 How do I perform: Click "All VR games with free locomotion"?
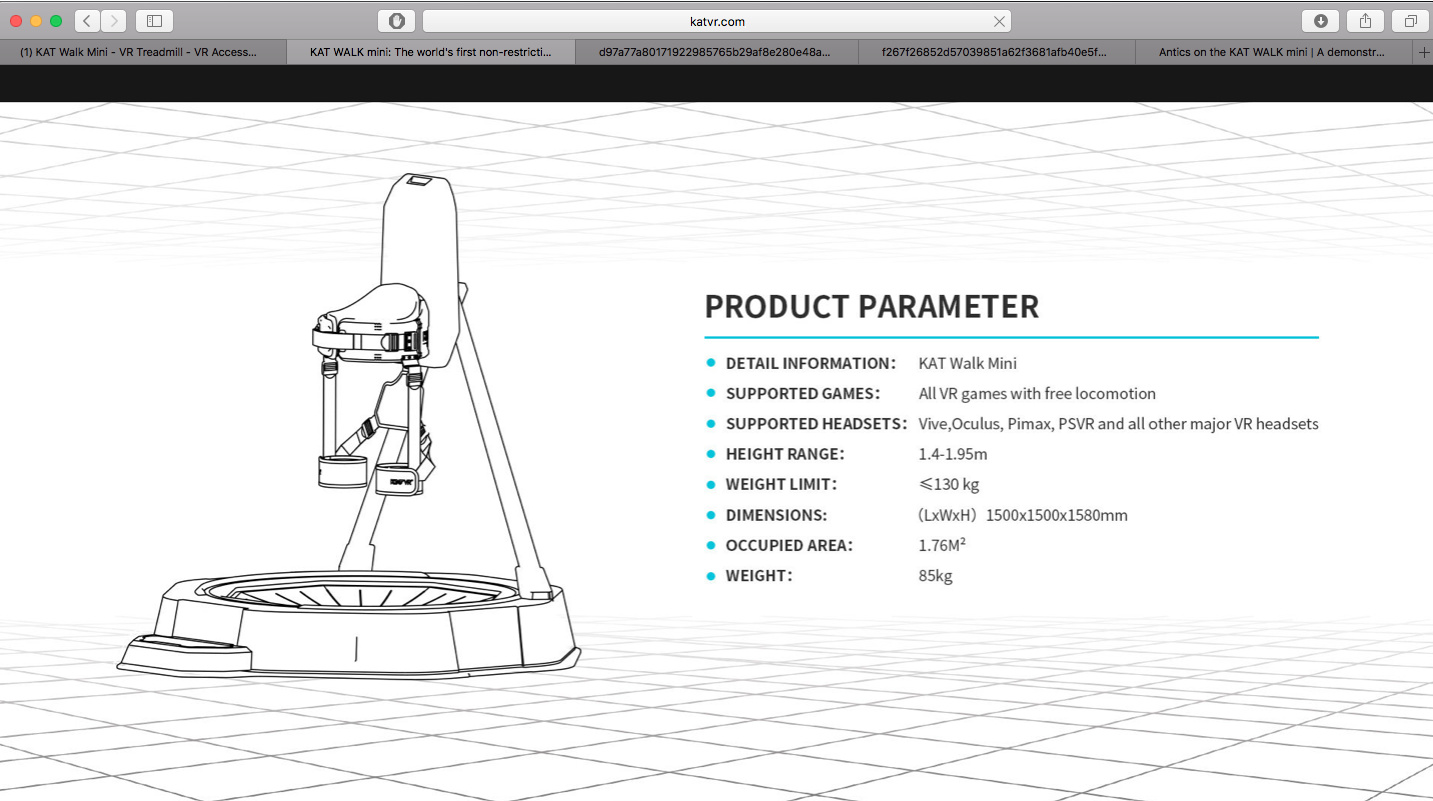click(1037, 394)
